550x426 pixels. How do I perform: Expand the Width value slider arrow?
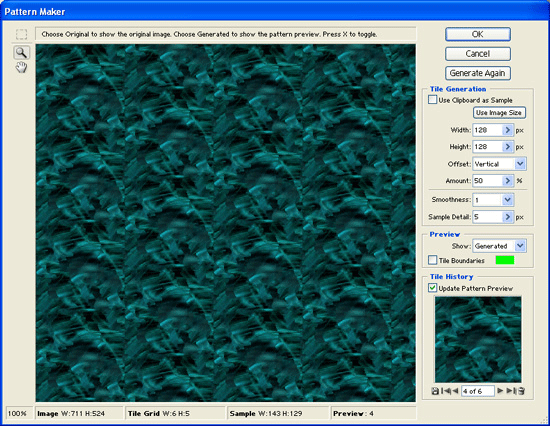tap(508, 130)
